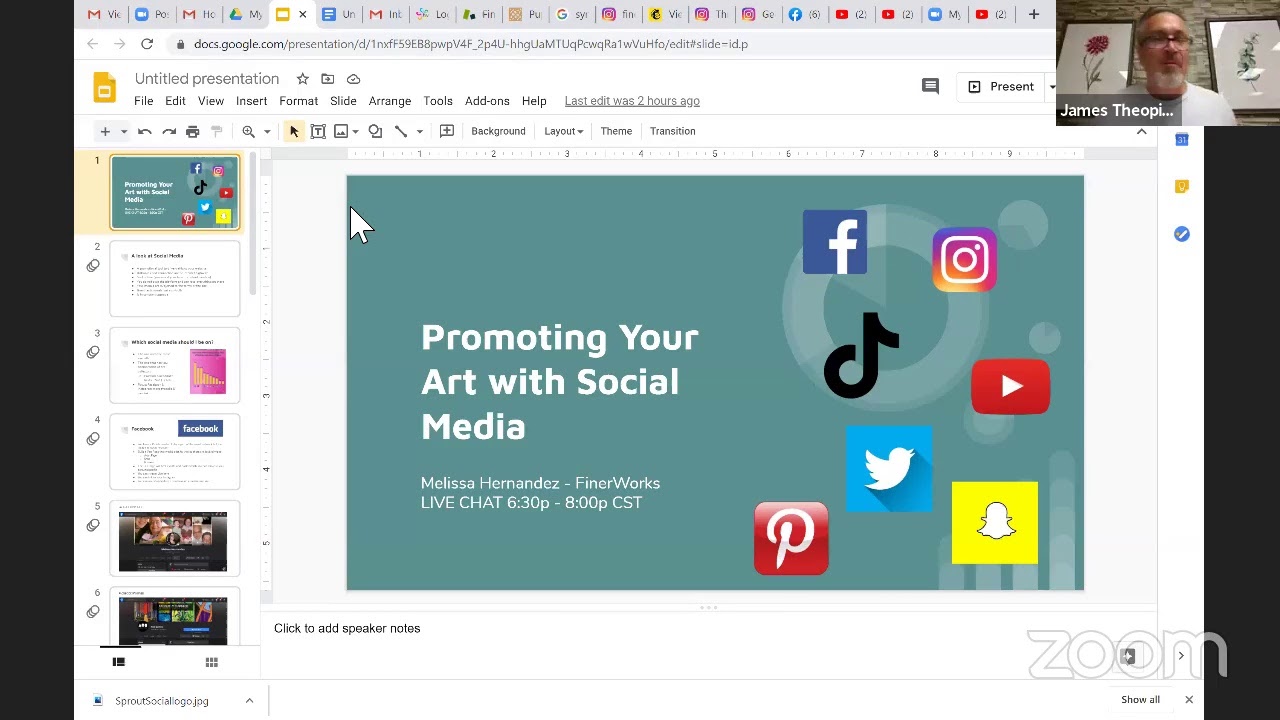The height and width of the screenshot is (720, 1280).
Task: Switch to grid view
Action: [x=212, y=662]
